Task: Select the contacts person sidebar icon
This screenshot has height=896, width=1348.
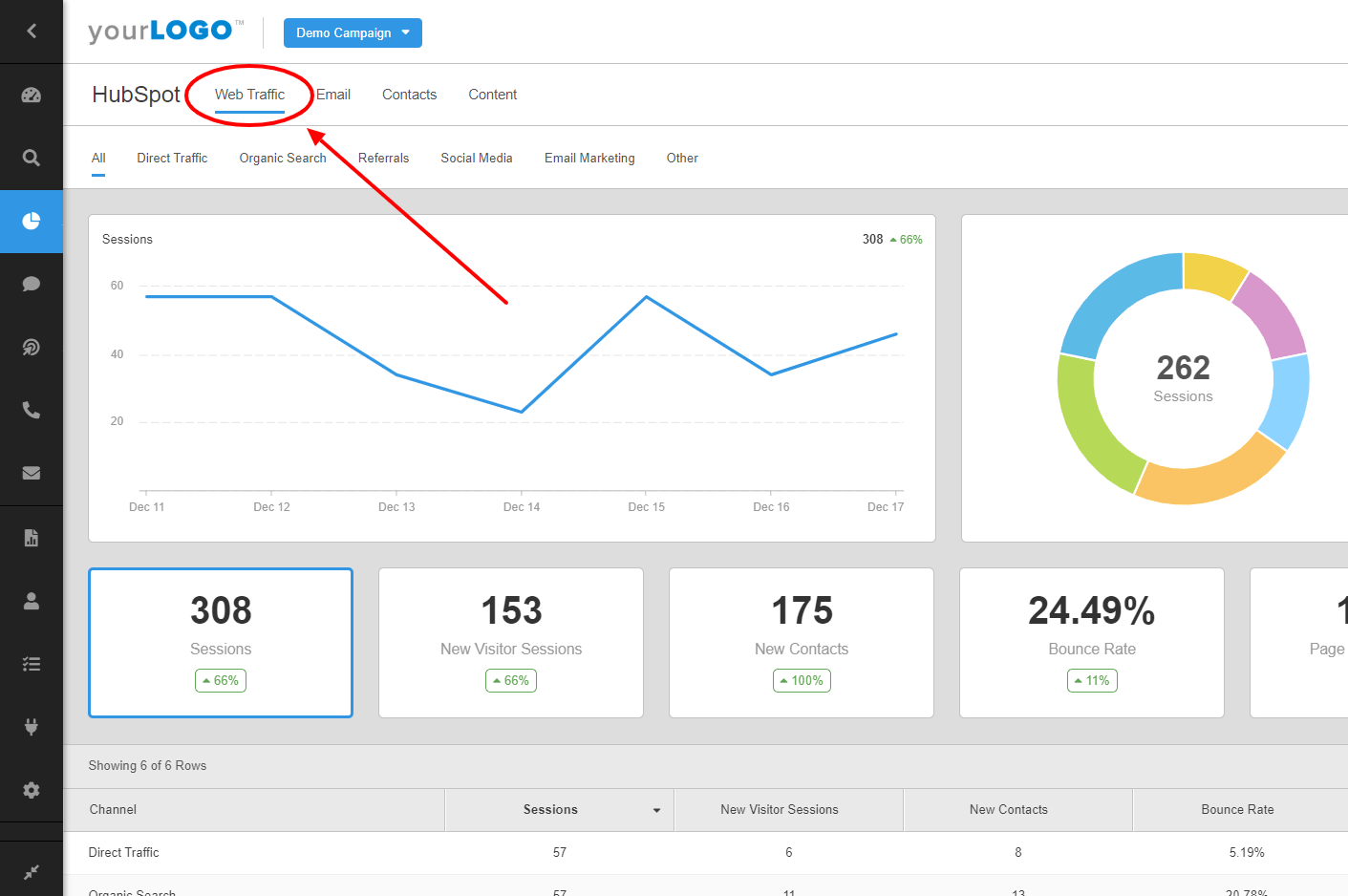Action: [32, 601]
